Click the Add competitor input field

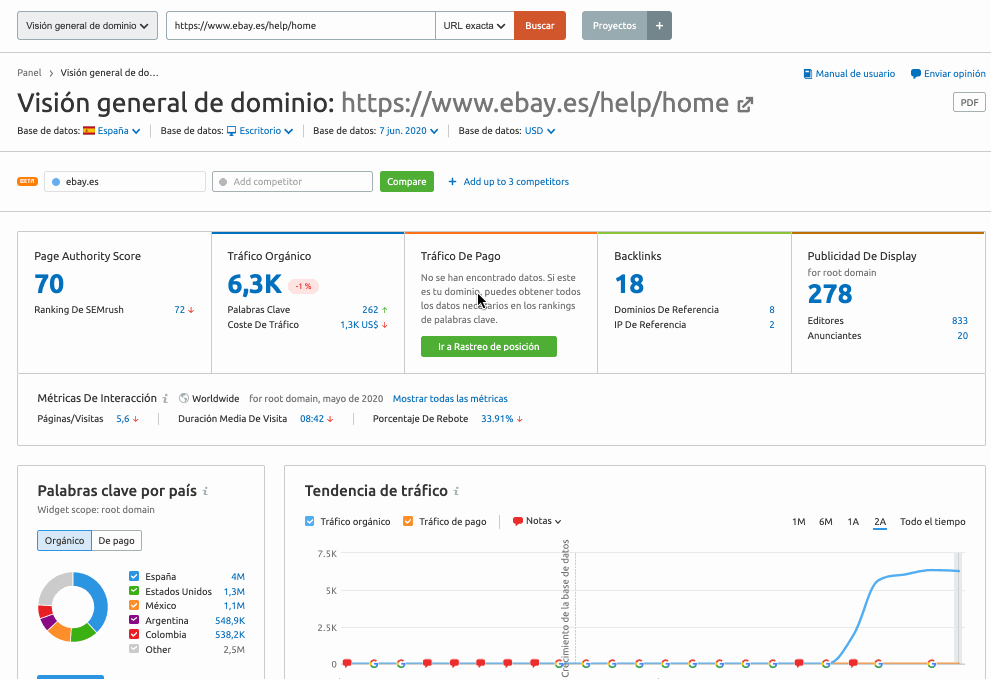click(292, 181)
